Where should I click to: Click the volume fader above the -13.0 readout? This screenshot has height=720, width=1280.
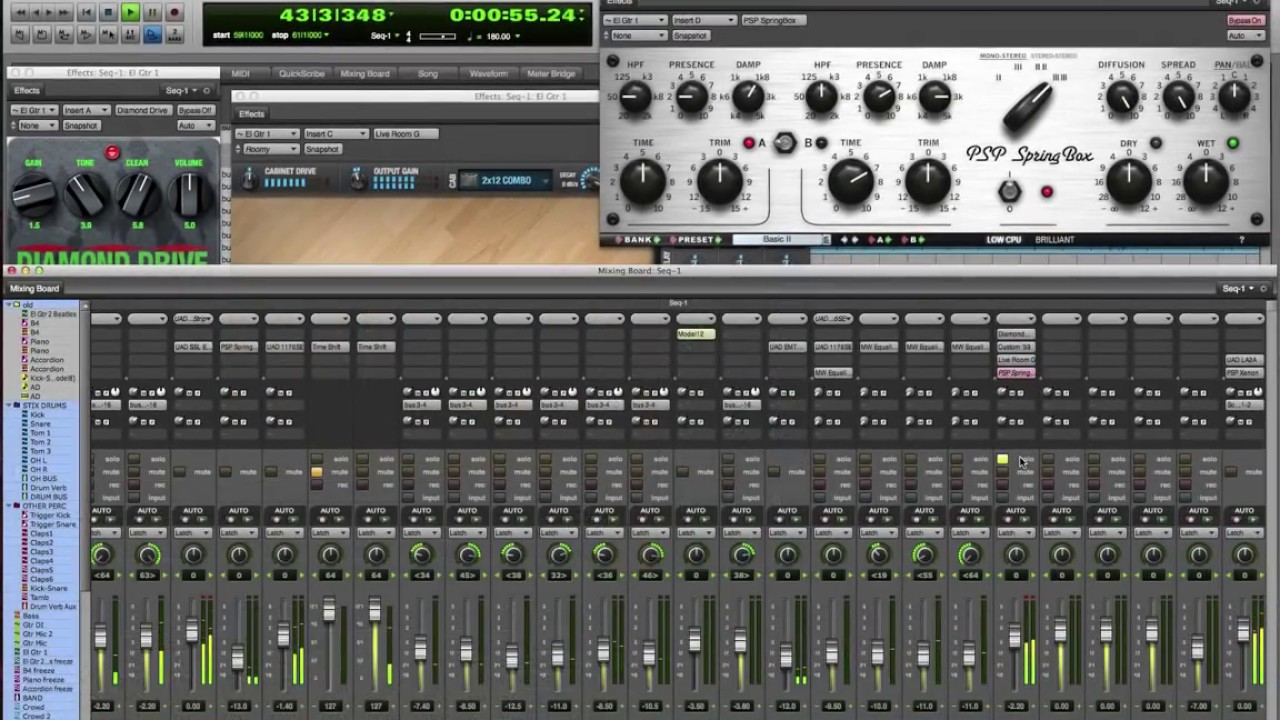click(x=238, y=657)
